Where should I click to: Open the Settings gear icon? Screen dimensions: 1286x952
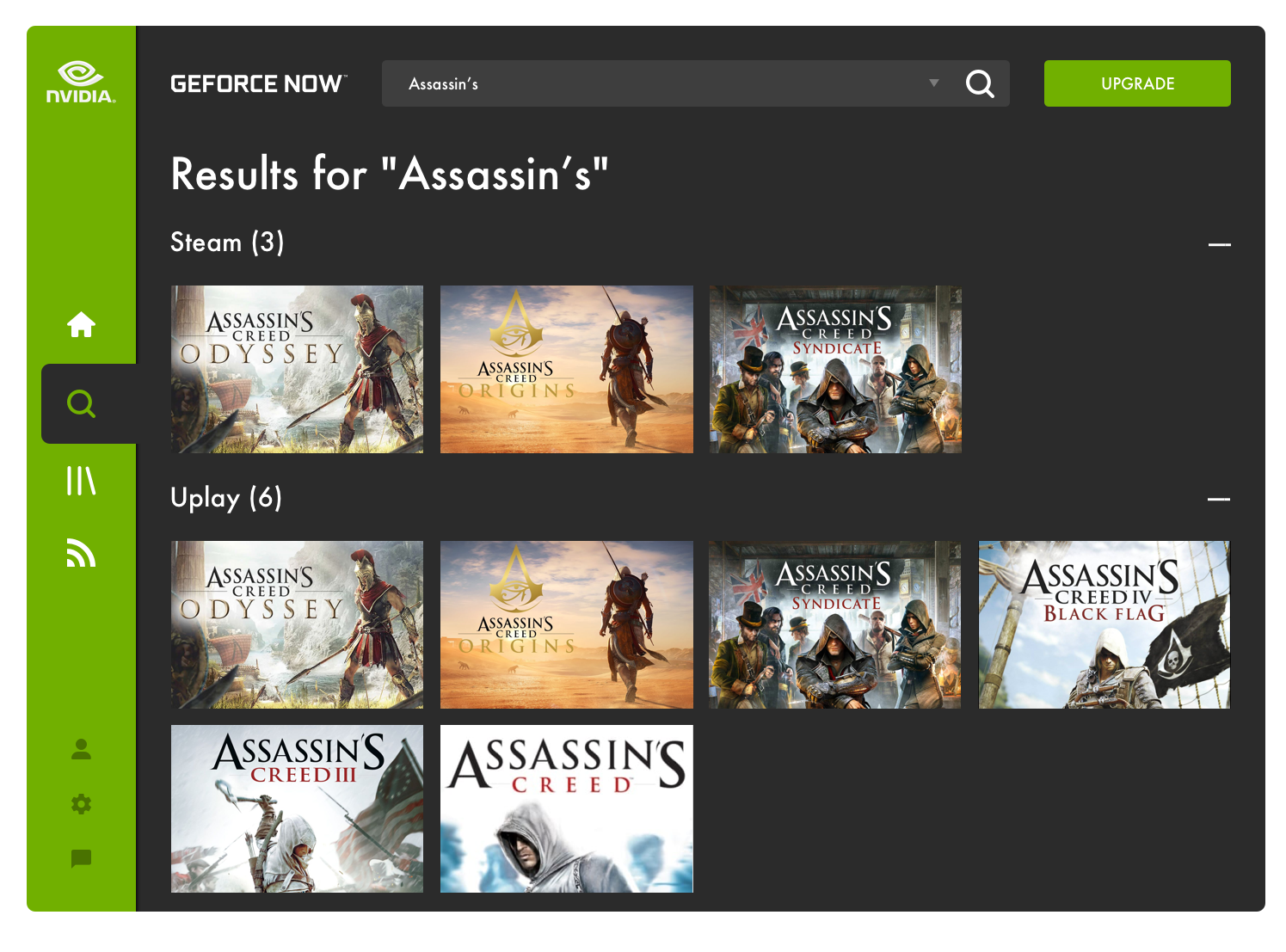pos(81,804)
